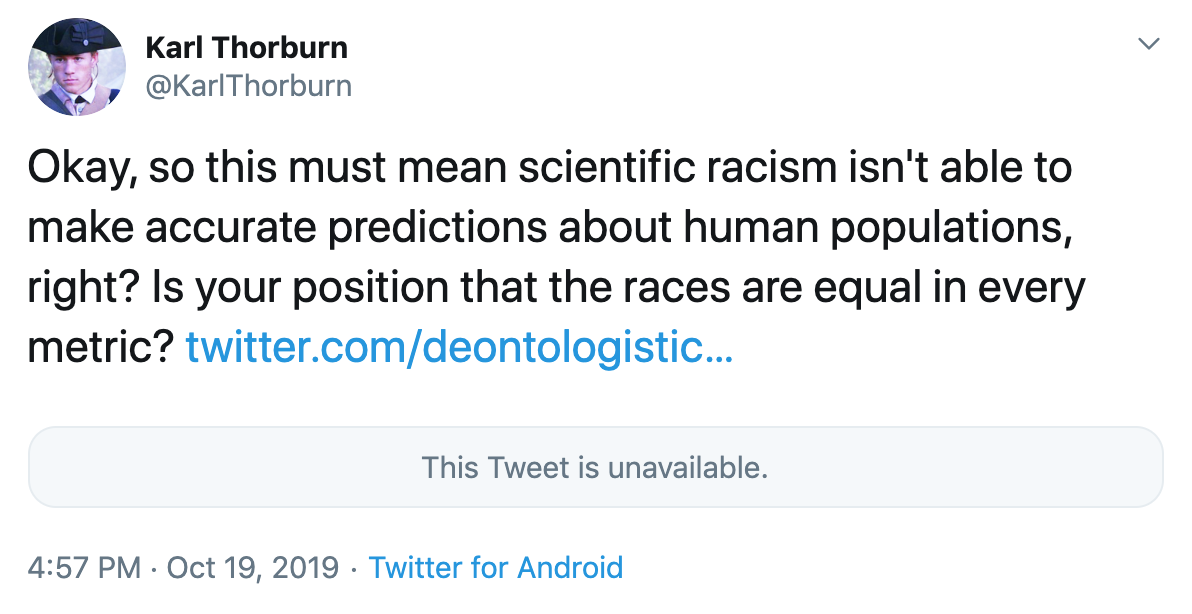Screen dimensions: 1192x614
Task: Click the profile image wearing the hat
Action: pos(78,66)
